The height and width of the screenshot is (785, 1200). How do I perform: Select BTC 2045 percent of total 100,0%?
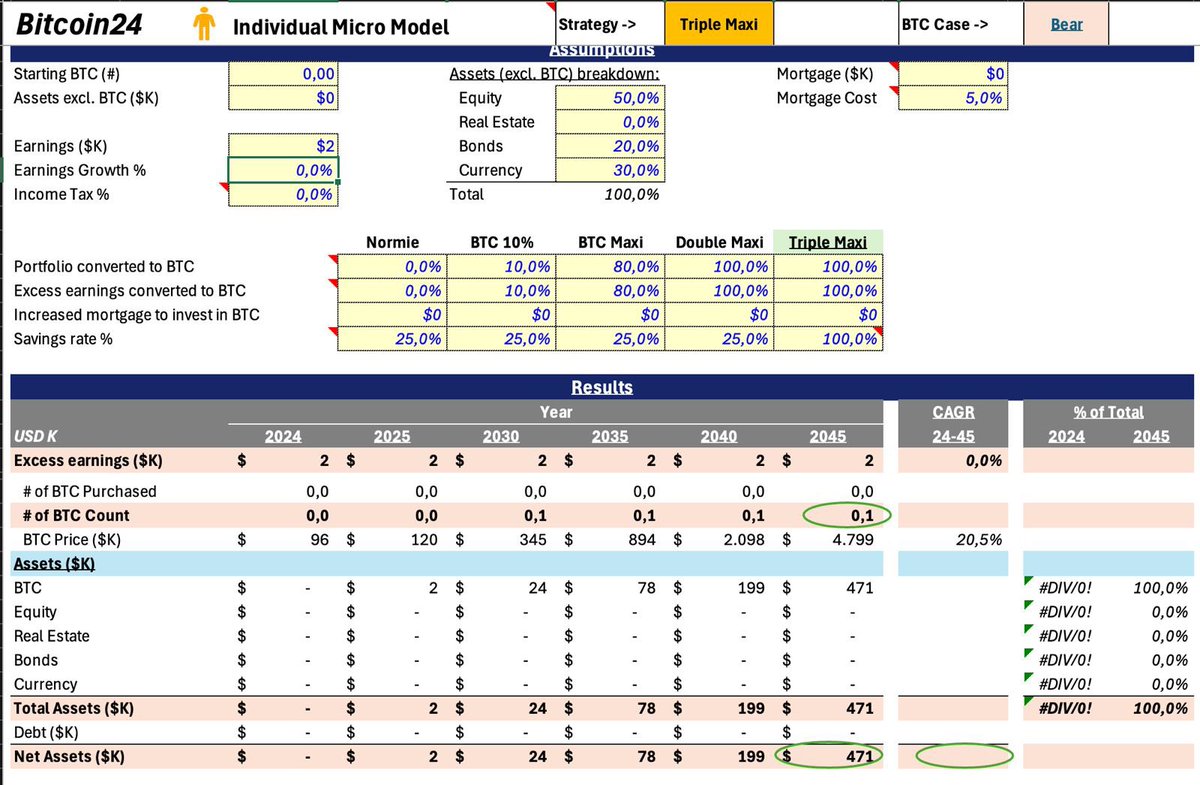pos(1150,587)
